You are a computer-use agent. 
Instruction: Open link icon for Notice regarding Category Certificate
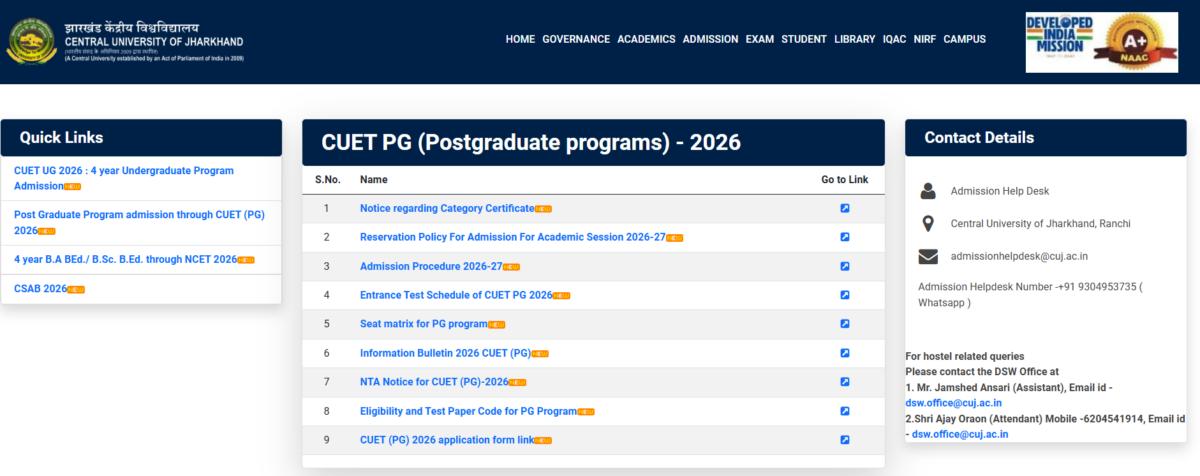[845, 208]
